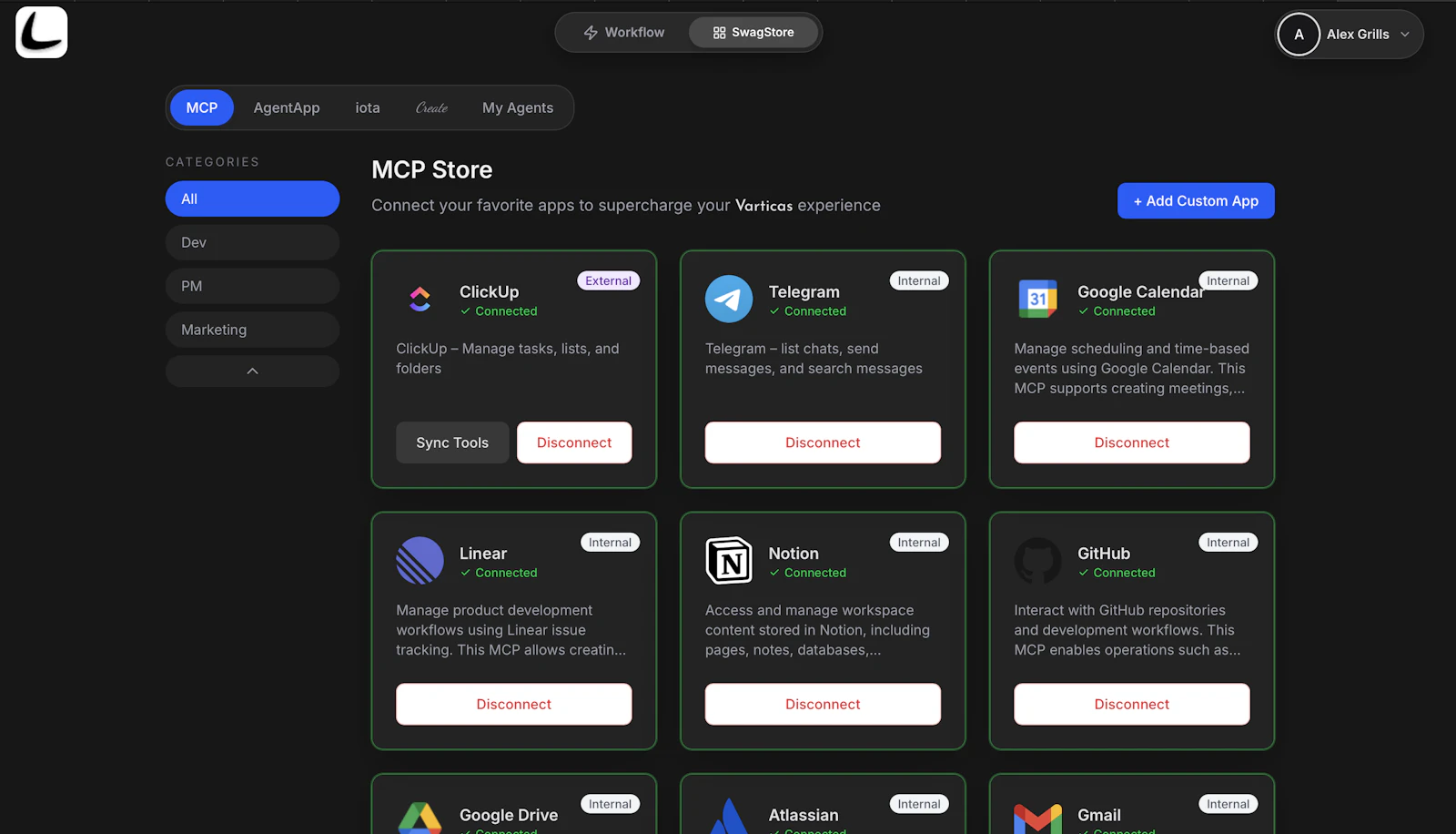Click the Internal badge on the Telegram card
1456x834 pixels.
pos(919,280)
